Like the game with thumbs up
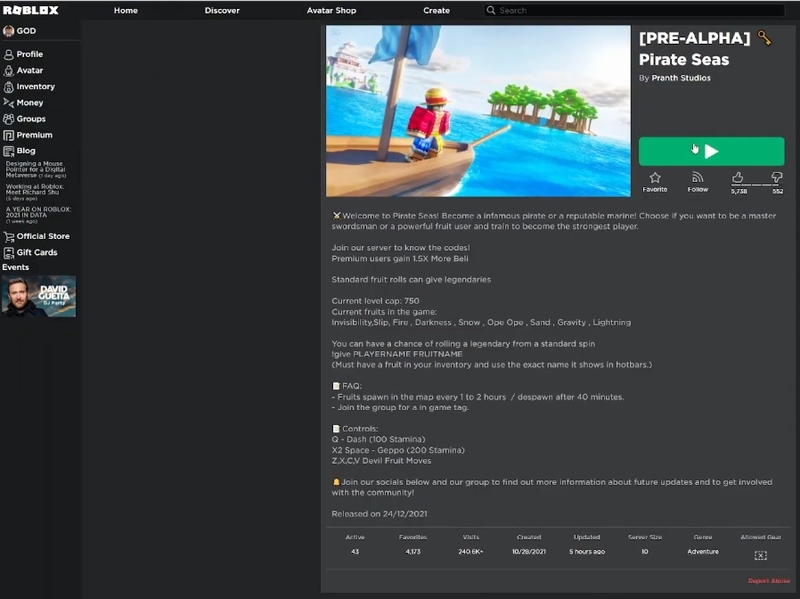The width and height of the screenshot is (800, 599). [737, 178]
